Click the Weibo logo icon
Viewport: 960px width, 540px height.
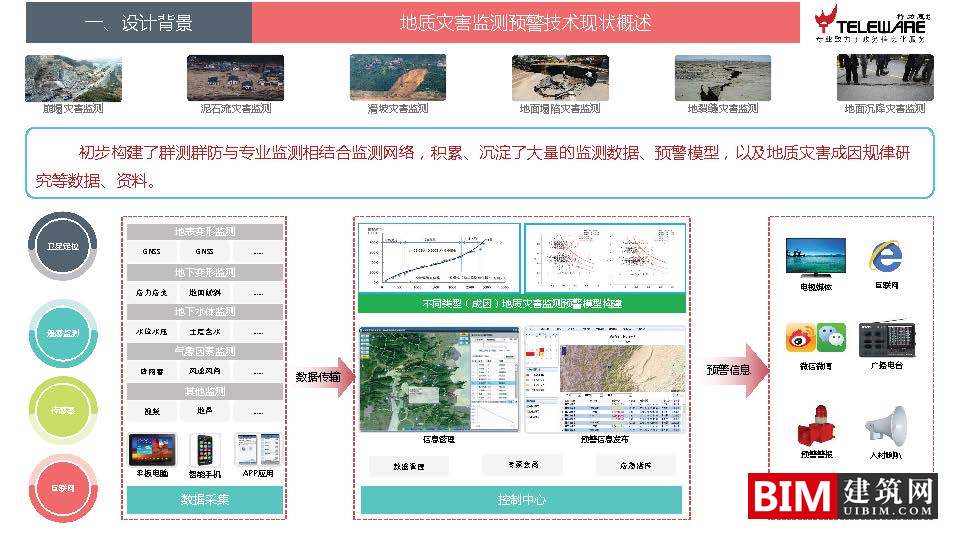(801, 337)
